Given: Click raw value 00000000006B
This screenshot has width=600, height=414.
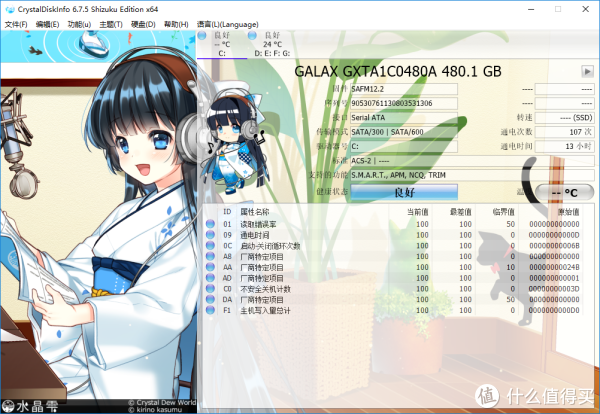Looking at the screenshot, I should tap(554, 246).
